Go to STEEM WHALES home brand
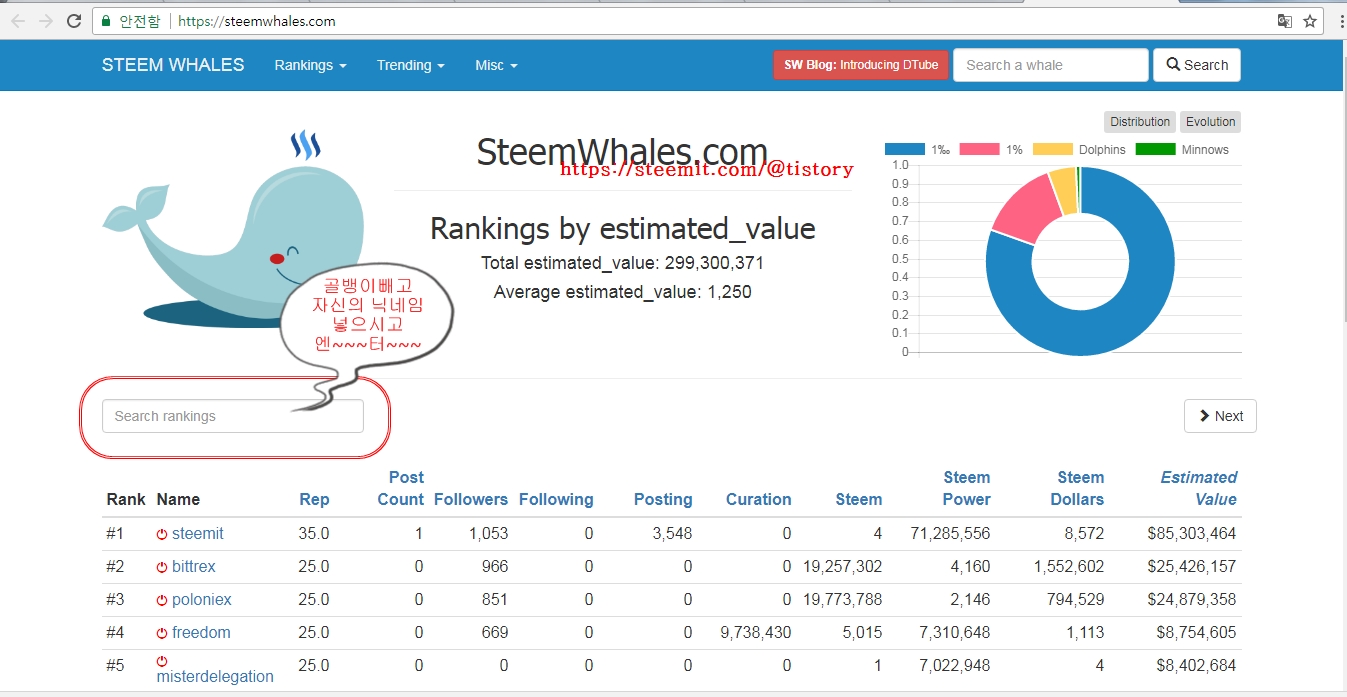This screenshot has width=1347, height=697. tap(173, 65)
